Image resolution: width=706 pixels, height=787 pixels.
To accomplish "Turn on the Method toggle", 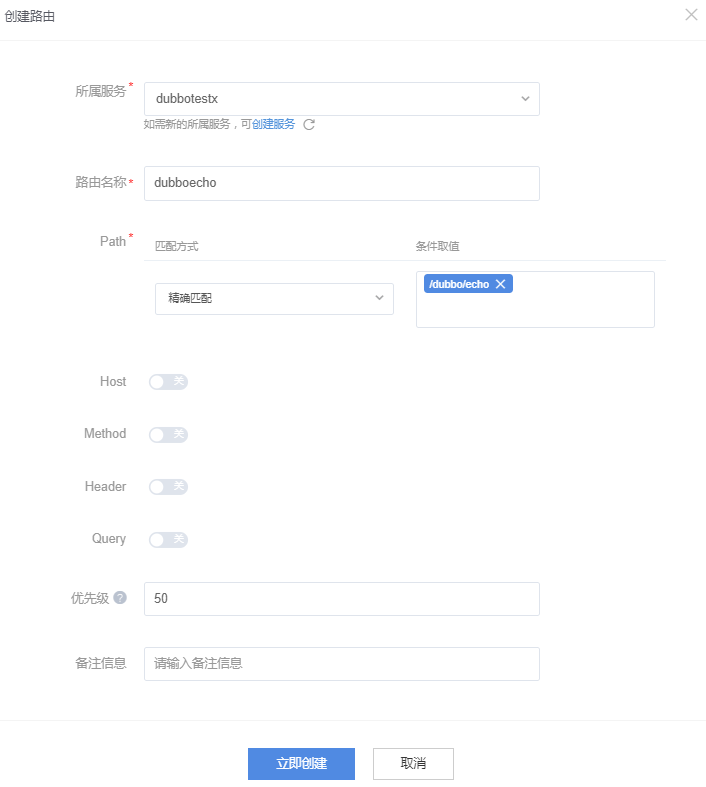I will [168, 434].
